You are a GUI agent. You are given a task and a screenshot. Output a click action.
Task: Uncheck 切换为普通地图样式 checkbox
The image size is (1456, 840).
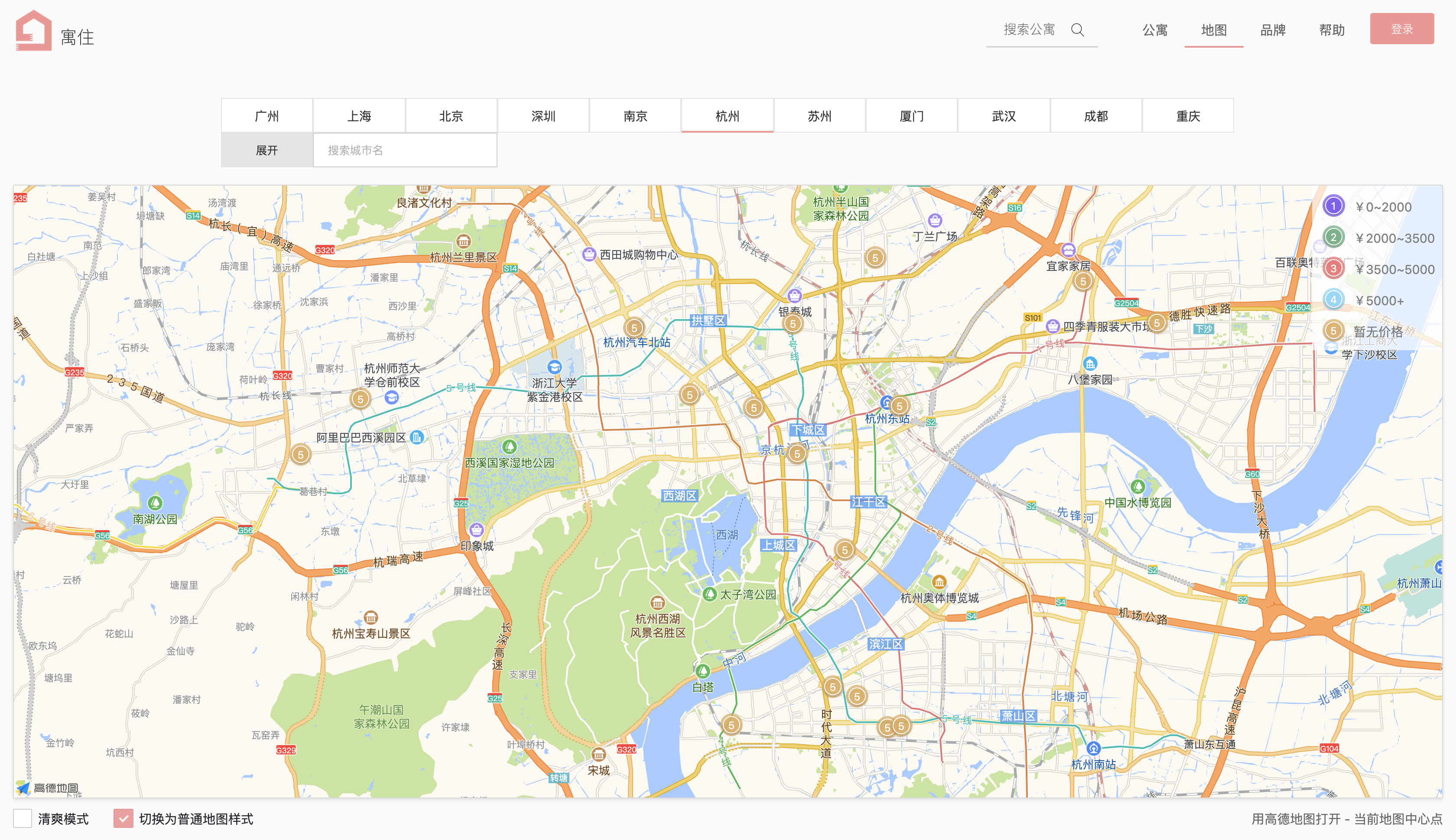point(123,818)
